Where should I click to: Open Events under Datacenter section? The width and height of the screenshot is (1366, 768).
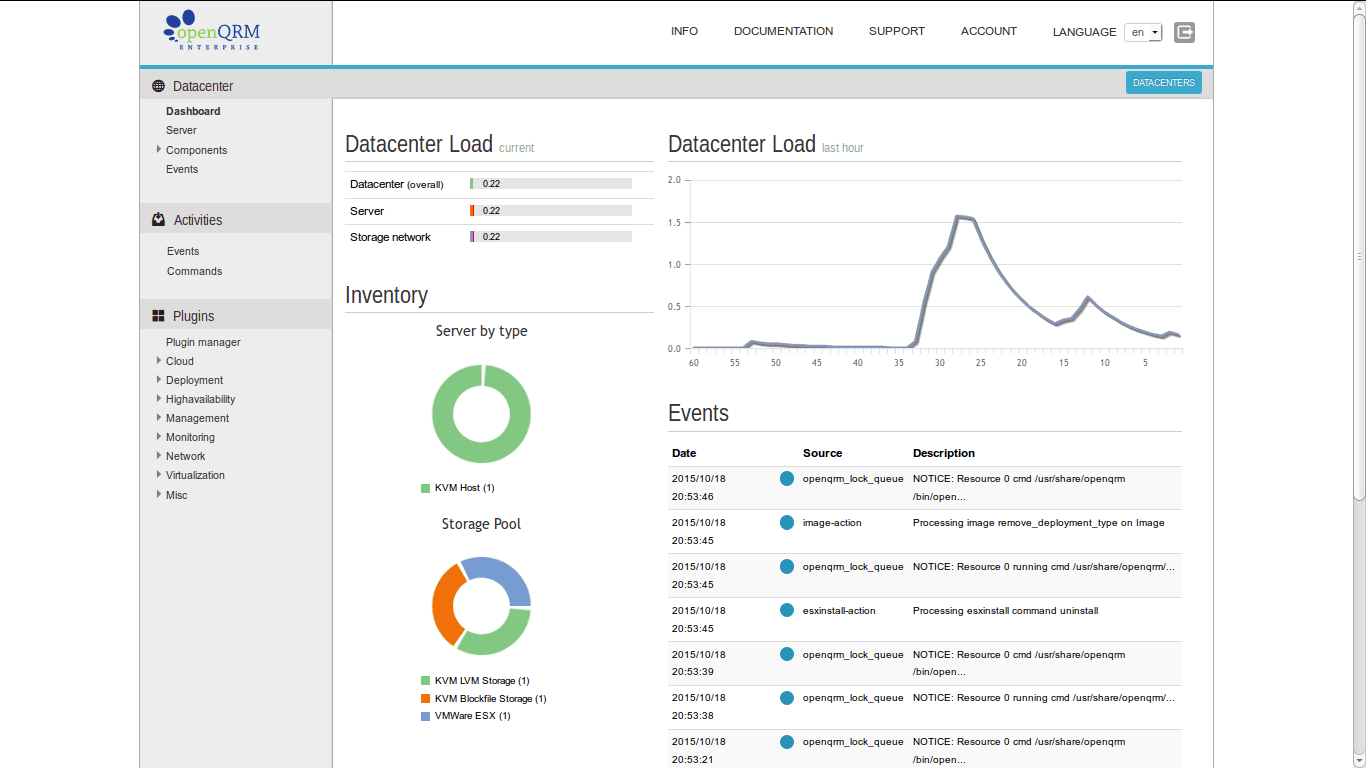click(182, 169)
